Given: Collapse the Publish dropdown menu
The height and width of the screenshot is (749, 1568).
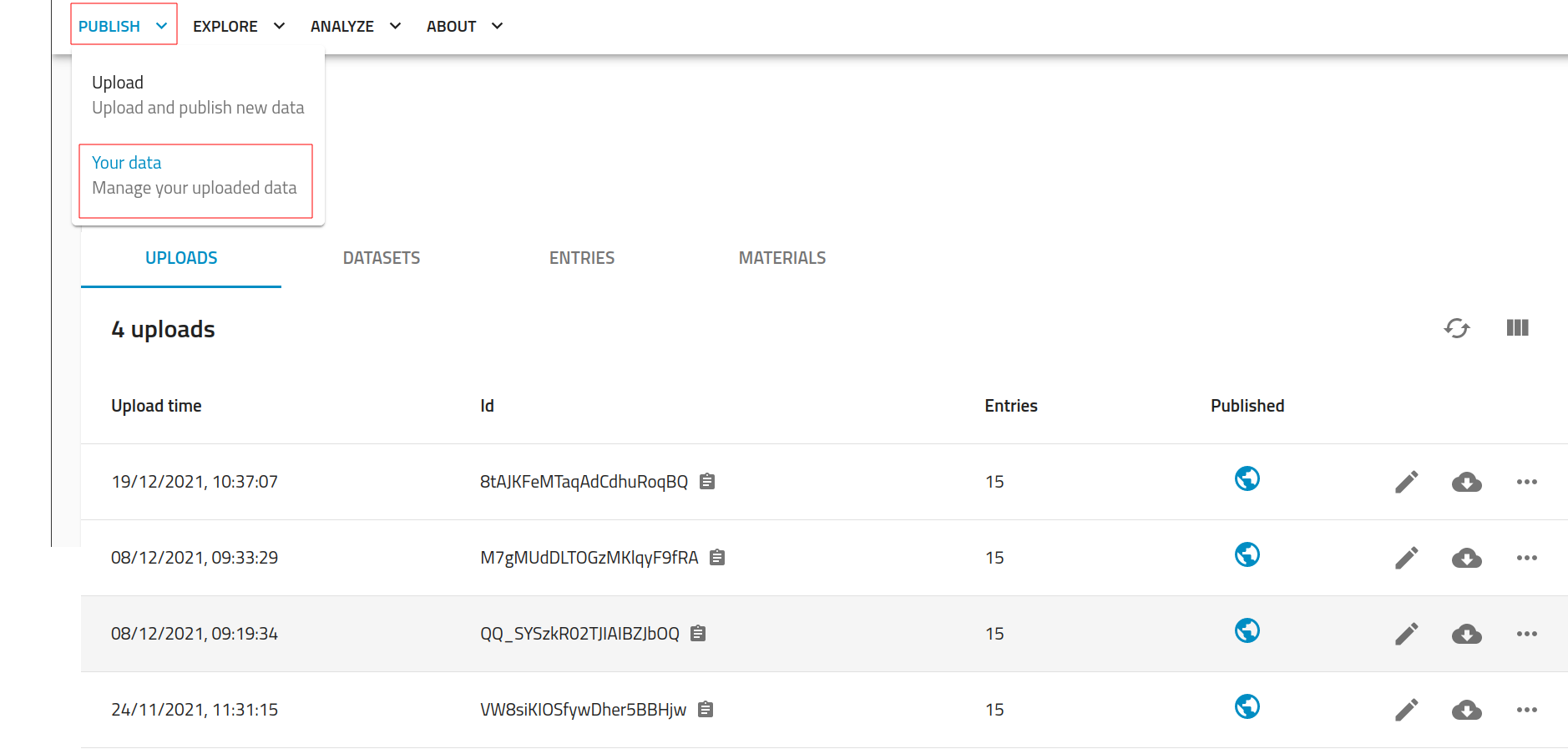Looking at the screenshot, I should pyautogui.click(x=124, y=26).
